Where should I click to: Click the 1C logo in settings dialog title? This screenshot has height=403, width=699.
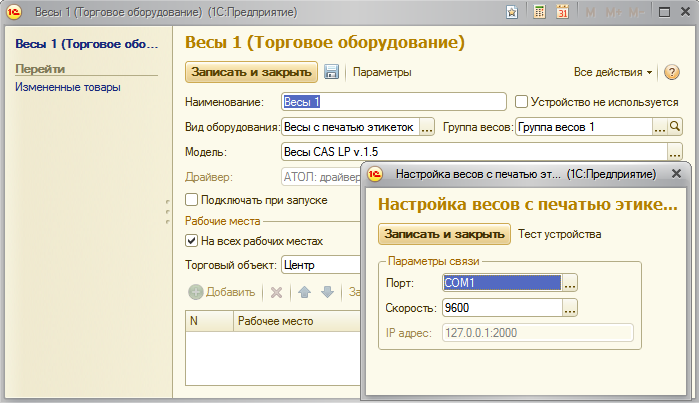(x=375, y=174)
